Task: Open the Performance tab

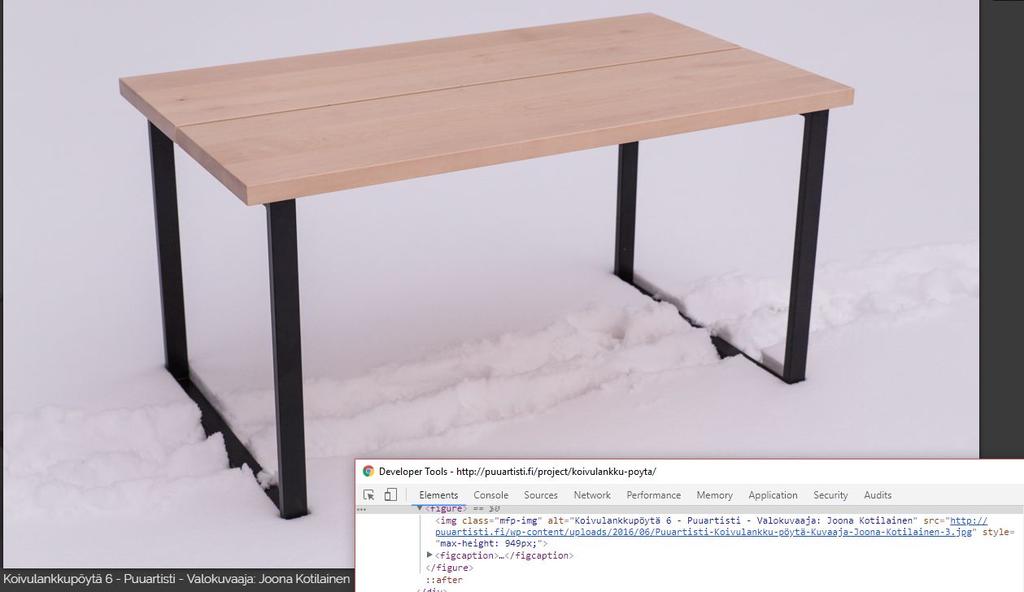Action: click(x=653, y=495)
